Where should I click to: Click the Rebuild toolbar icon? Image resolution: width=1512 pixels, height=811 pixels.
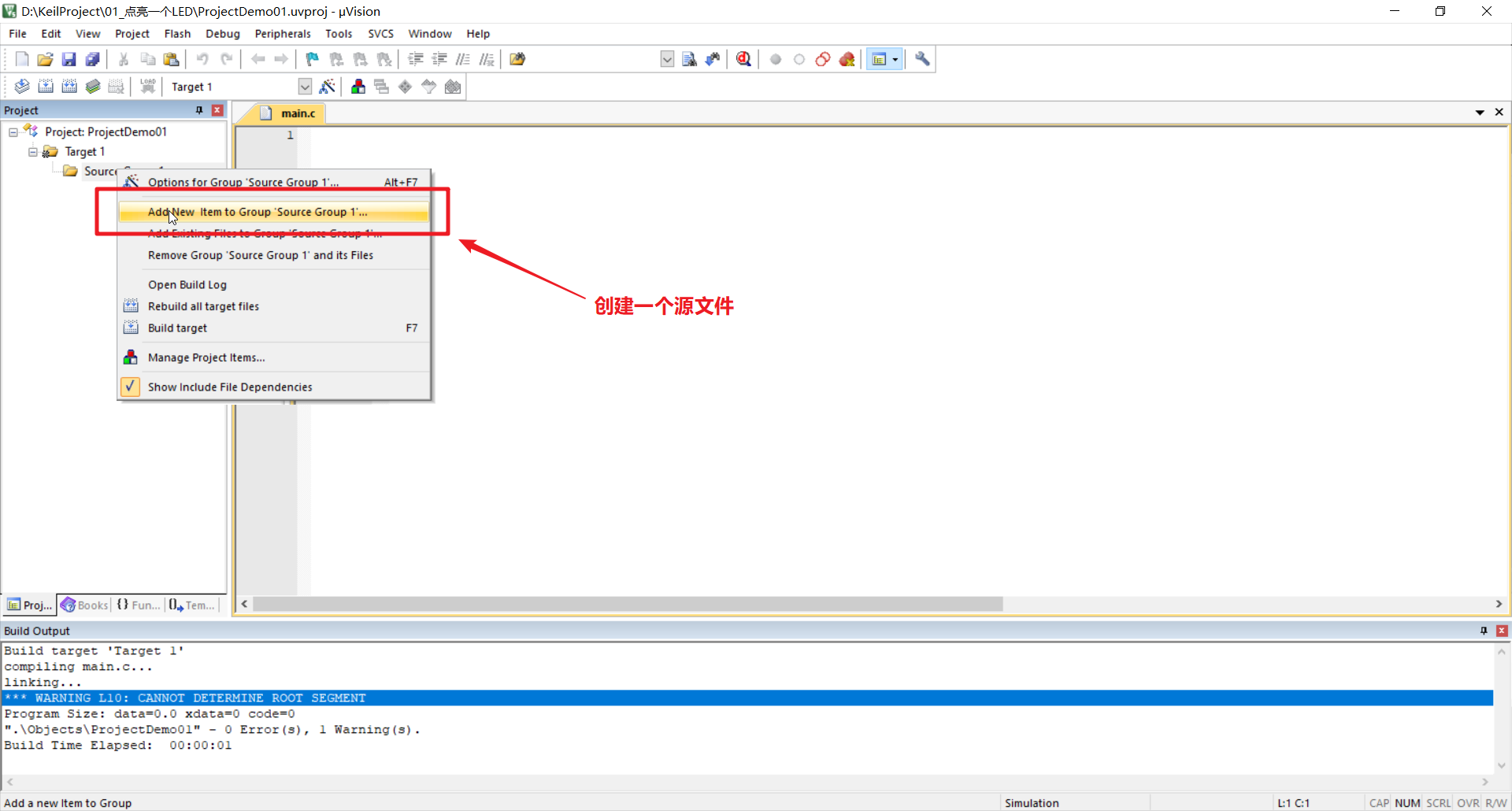coord(69,87)
